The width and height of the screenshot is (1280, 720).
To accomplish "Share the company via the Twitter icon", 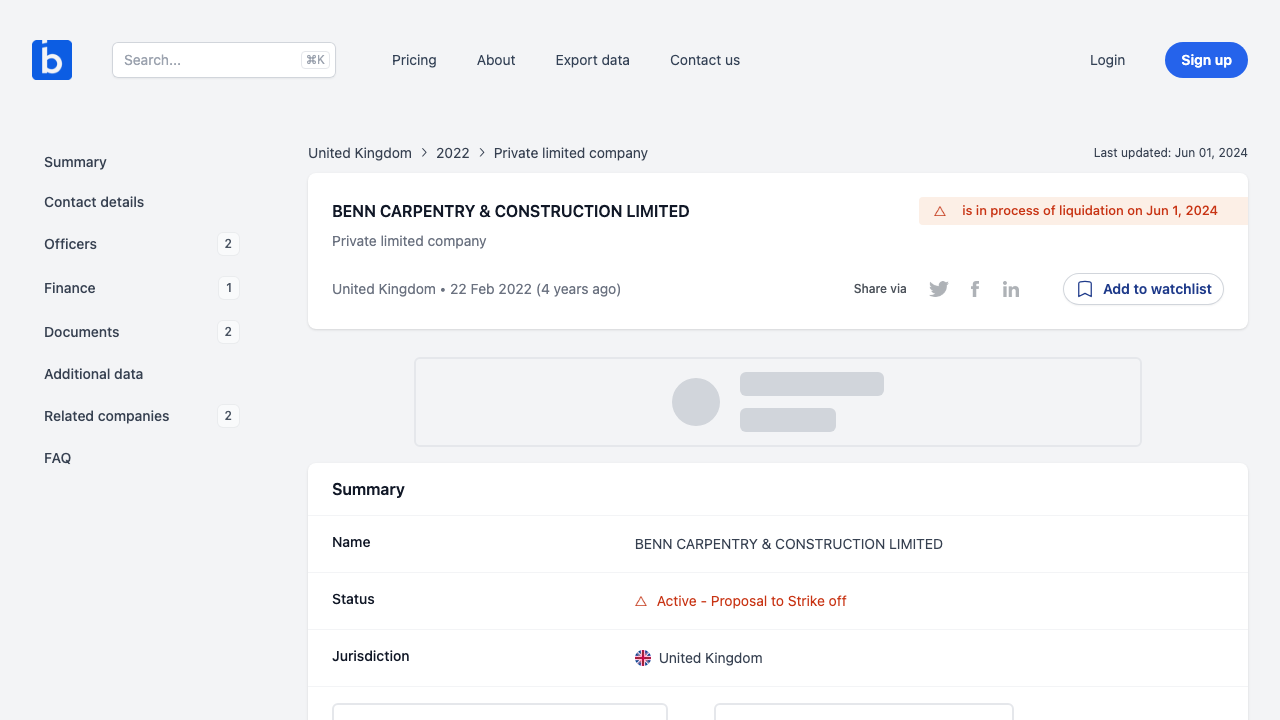I will point(938,289).
